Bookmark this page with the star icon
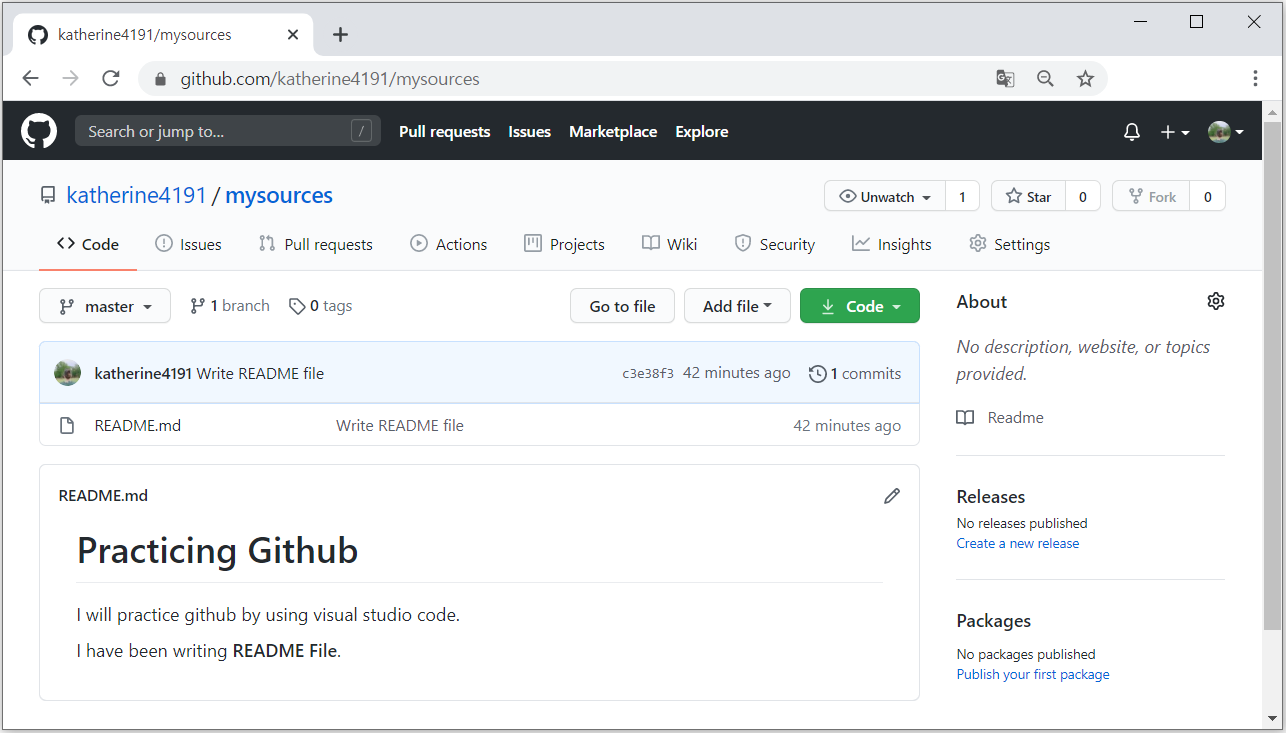Image resolution: width=1286 pixels, height=733 pixels. point(1085,79)
